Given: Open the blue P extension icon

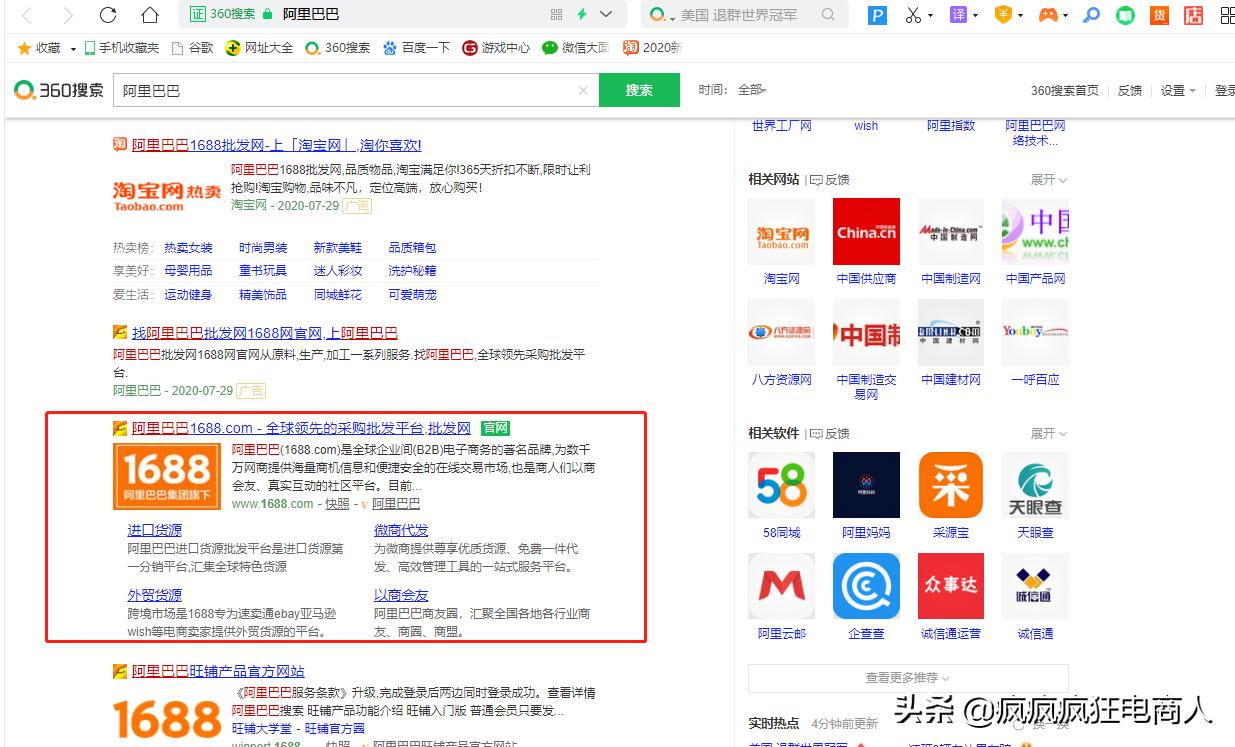Looking at the screenshot, I should pyautogui.click(x=877, y=15).
